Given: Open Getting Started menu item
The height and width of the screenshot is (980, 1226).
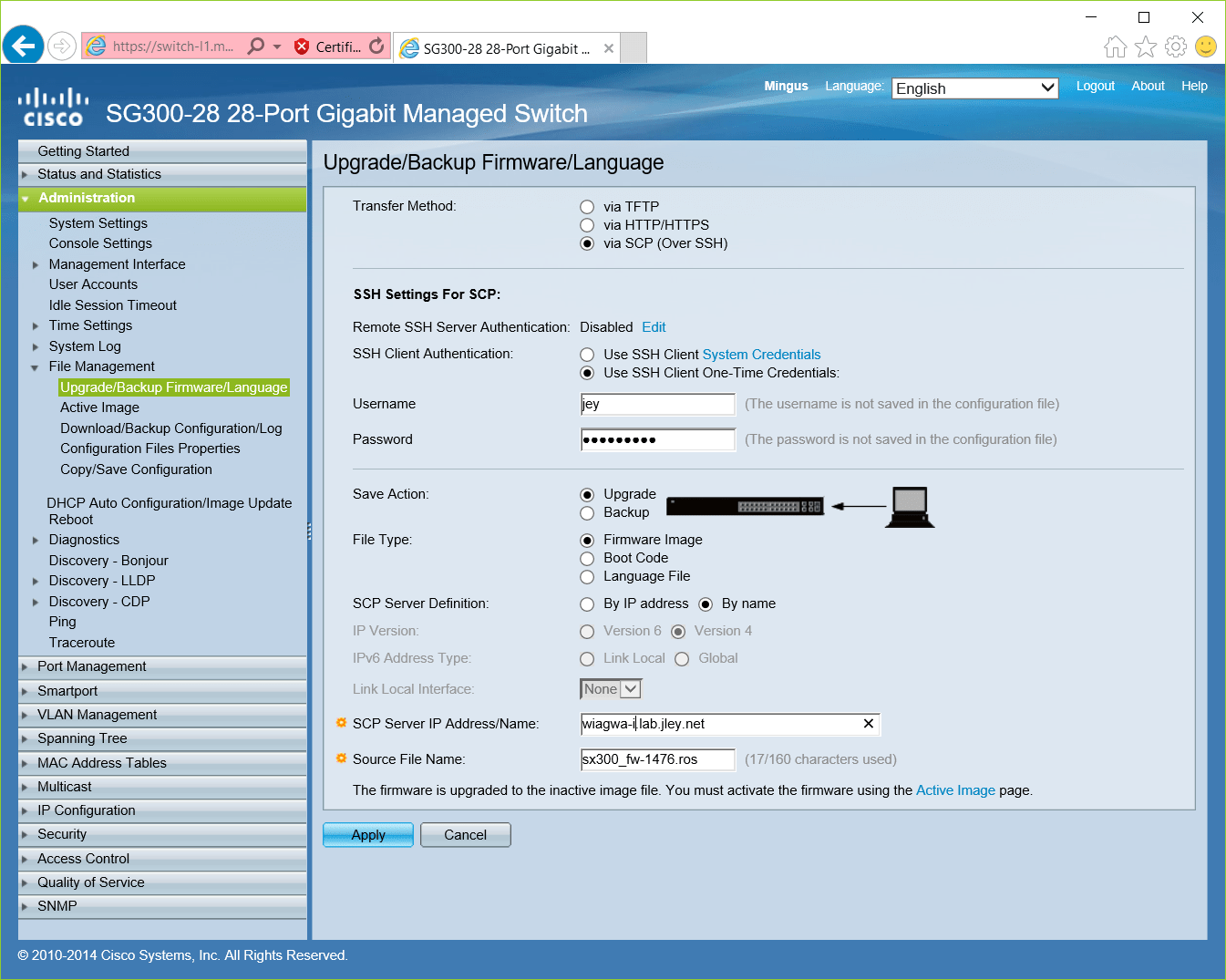Looking at the screenshot, I should point(162,151).
